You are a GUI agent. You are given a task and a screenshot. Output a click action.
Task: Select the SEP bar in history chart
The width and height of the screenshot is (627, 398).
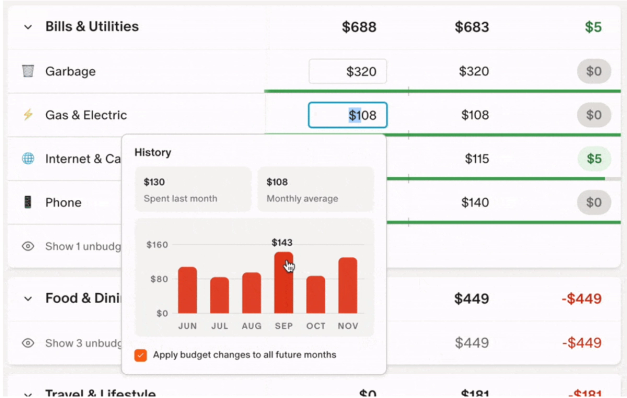tap(284, 282)
